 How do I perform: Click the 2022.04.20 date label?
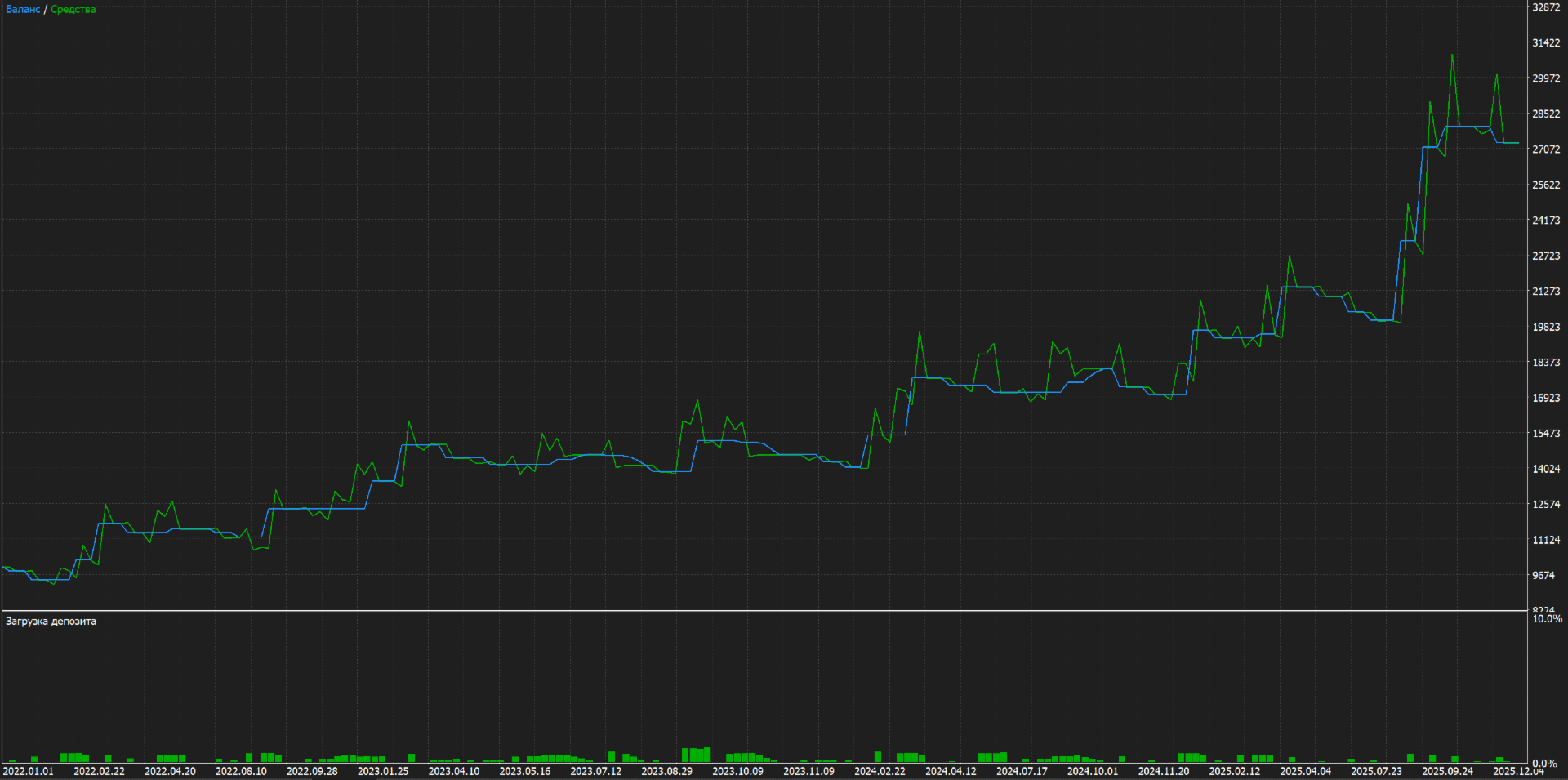[170, 772]
